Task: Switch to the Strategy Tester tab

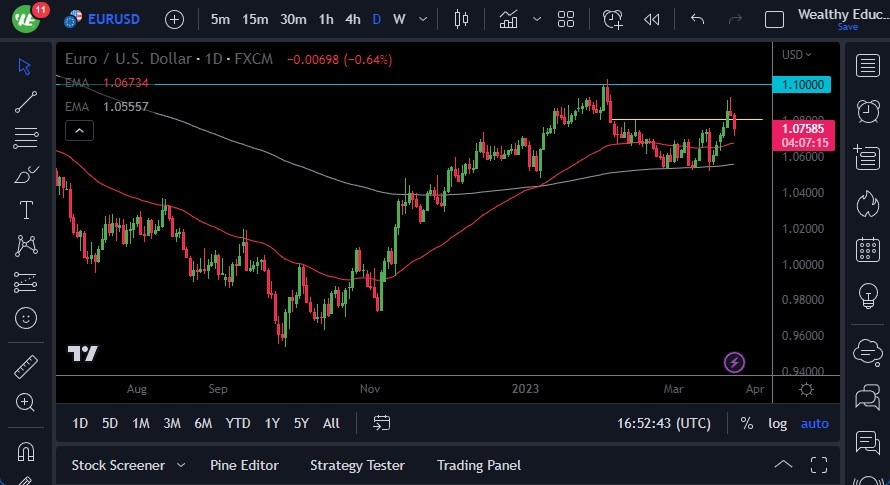Action: 357,465
